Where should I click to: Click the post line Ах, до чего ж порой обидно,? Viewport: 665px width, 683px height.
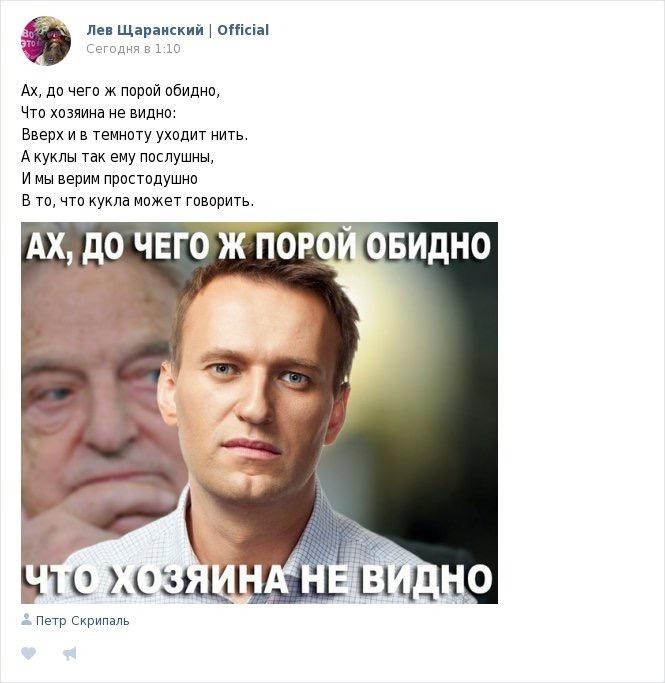coord(121,91)
